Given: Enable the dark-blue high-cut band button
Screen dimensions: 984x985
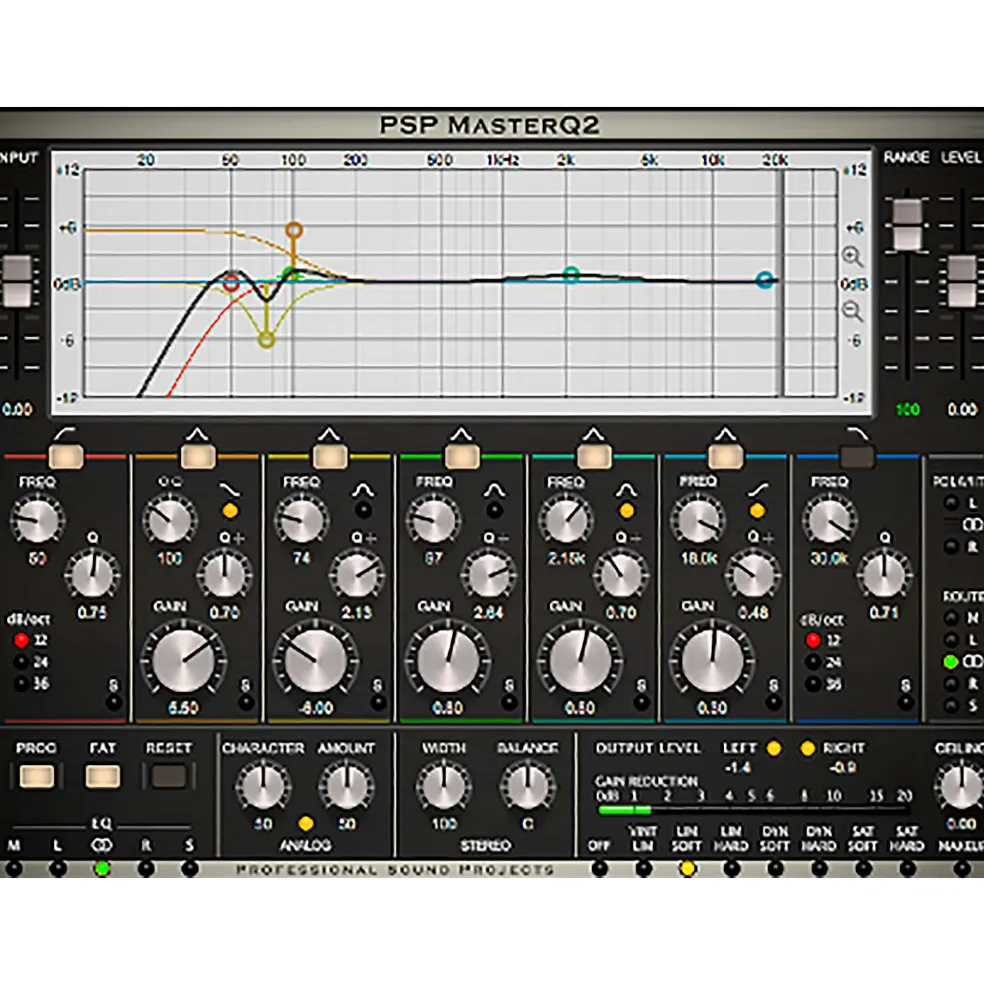Looking at the screenshot, I should pos(858,457).
